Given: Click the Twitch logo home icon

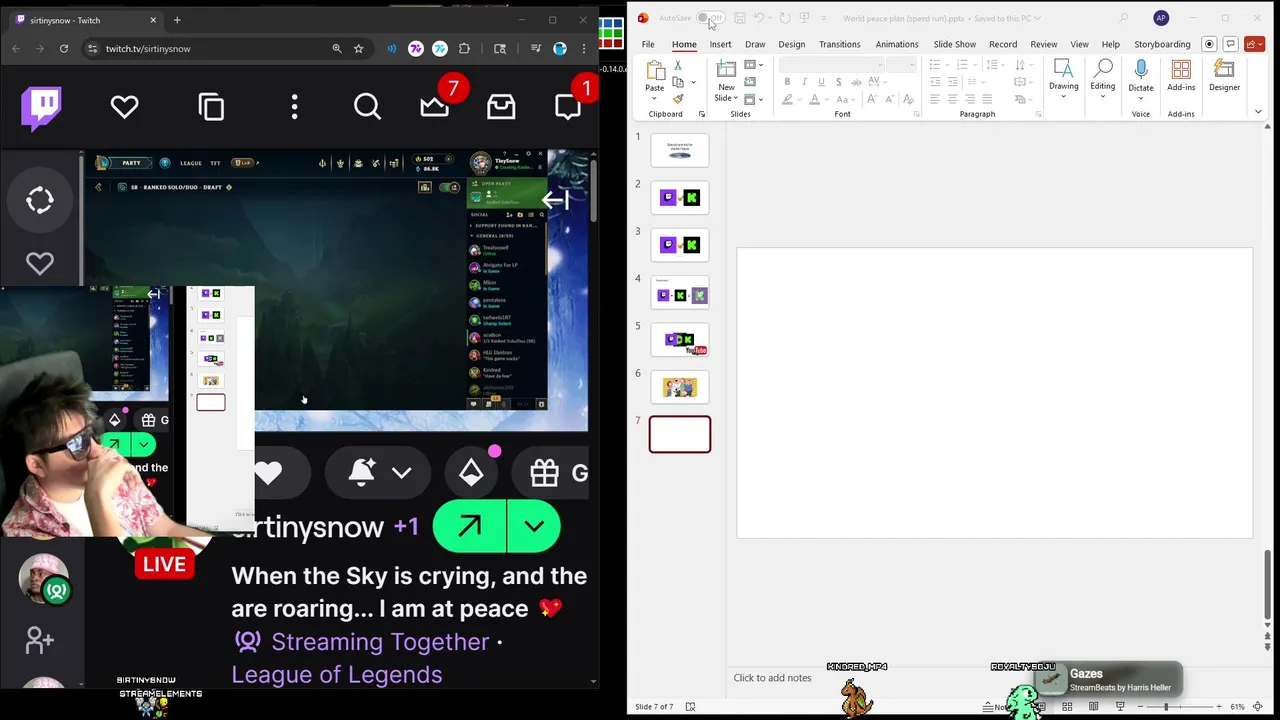Looking at the screenshot, I should tap(41, 107).
